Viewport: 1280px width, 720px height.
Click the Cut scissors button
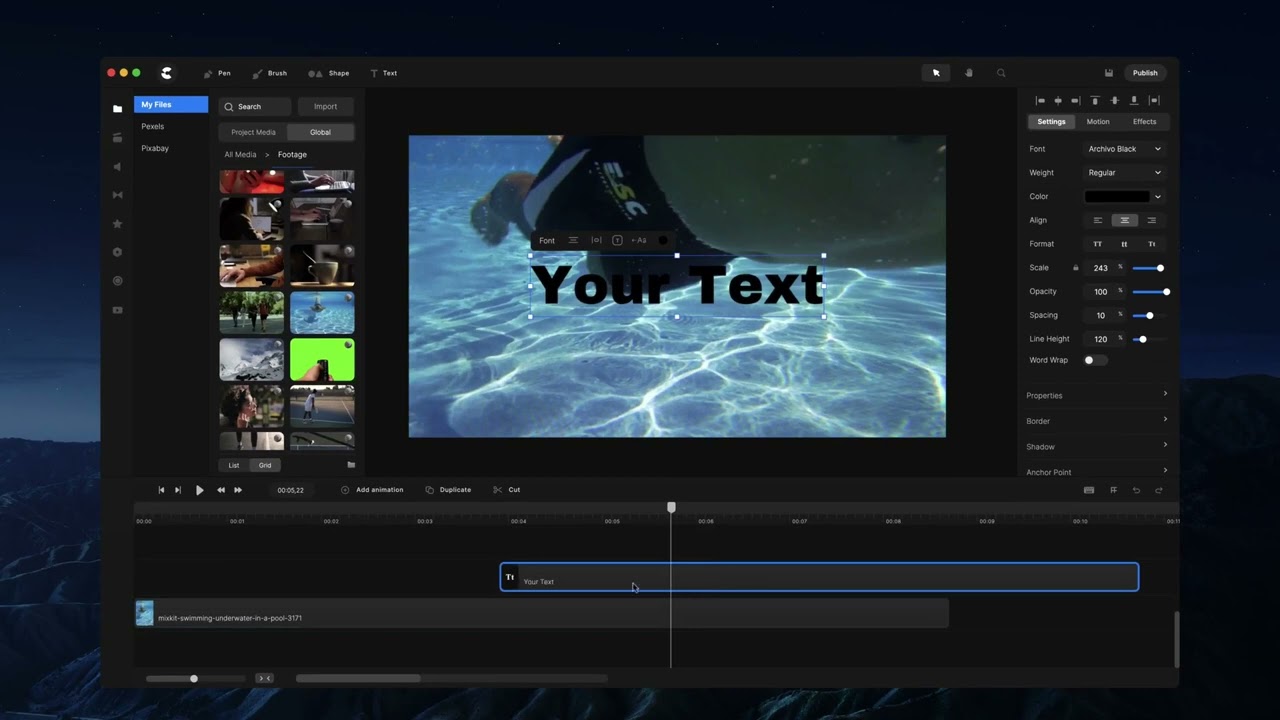506,490
